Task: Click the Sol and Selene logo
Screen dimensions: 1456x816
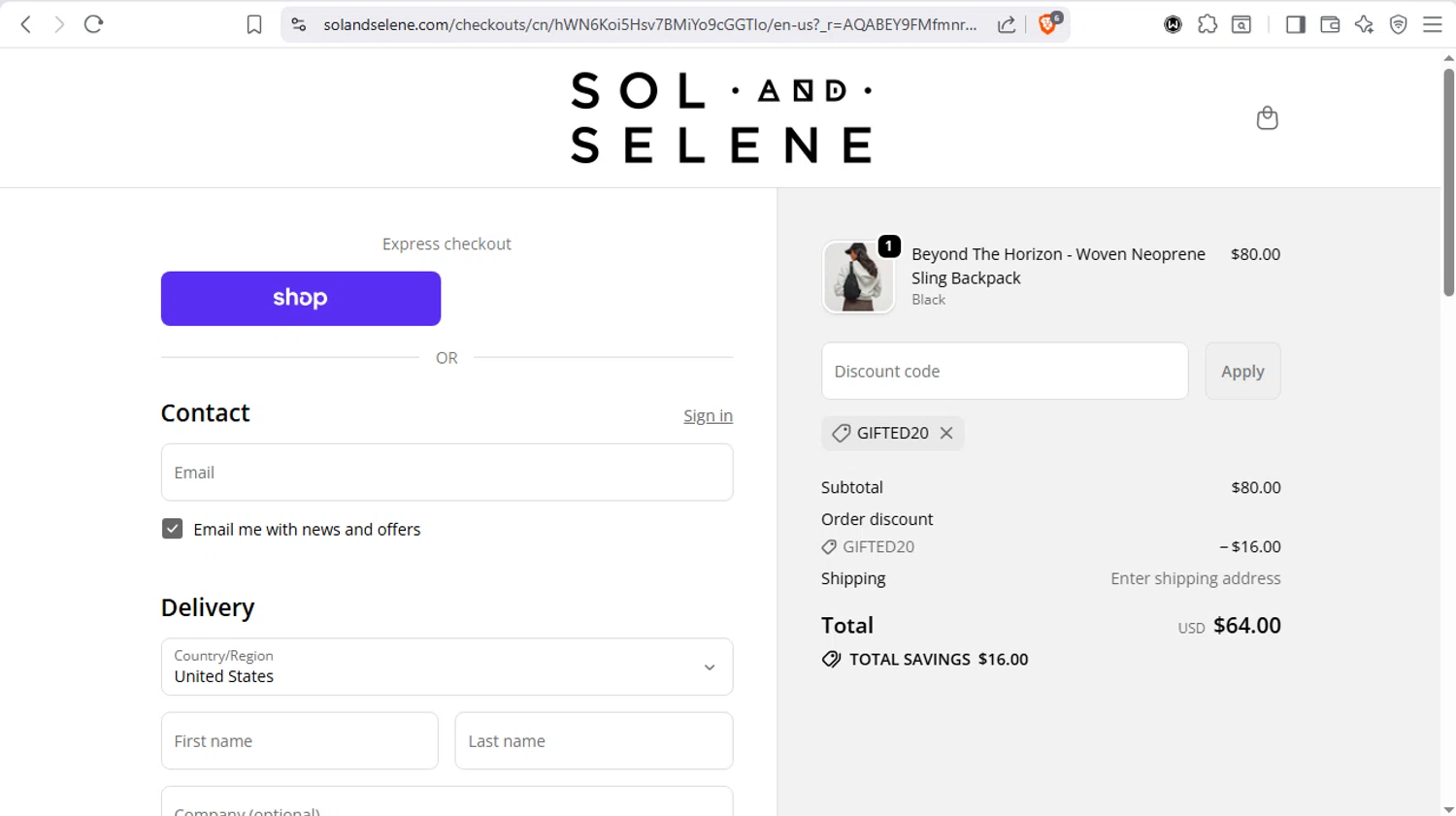Action: (721, 117)
